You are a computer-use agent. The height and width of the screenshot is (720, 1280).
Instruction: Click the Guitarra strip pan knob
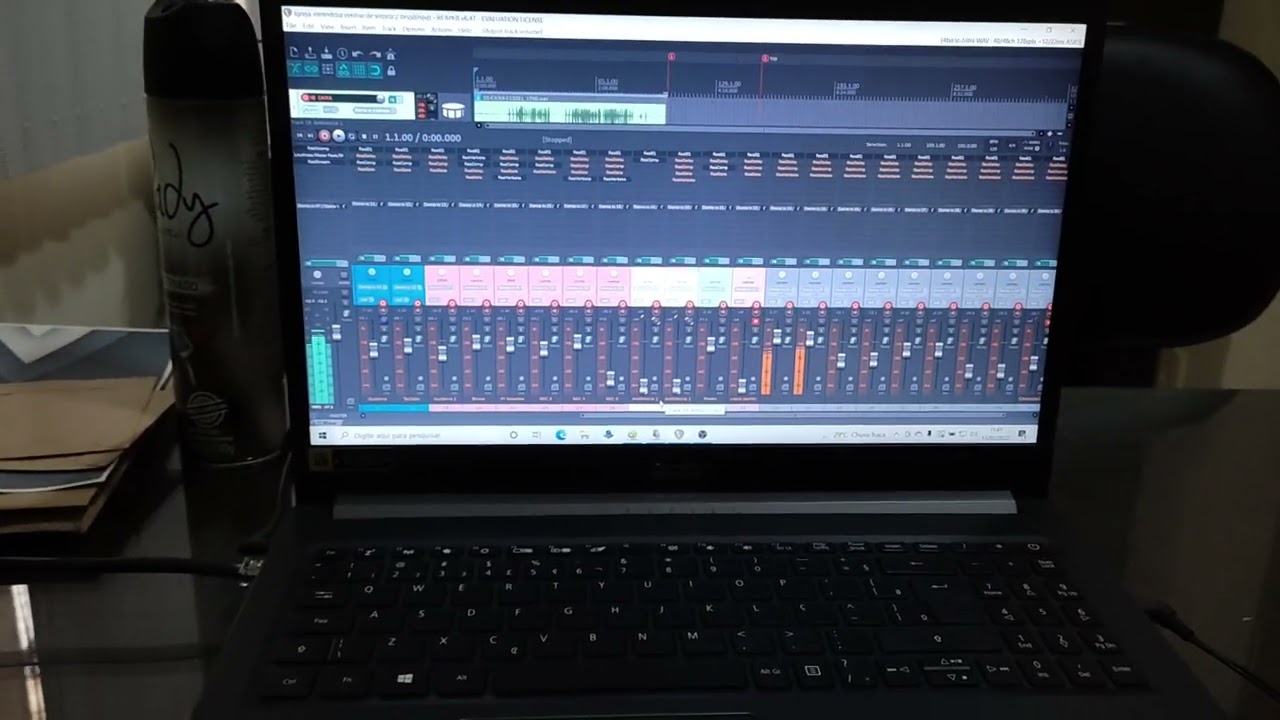tap(372, 272)
